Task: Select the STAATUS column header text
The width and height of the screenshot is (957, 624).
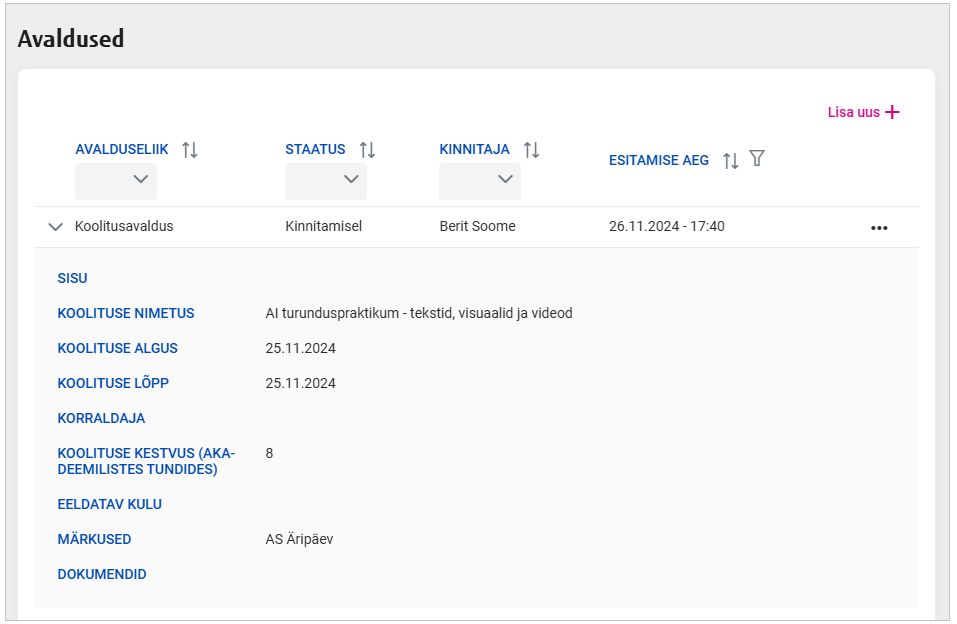Action: [315, 150]
